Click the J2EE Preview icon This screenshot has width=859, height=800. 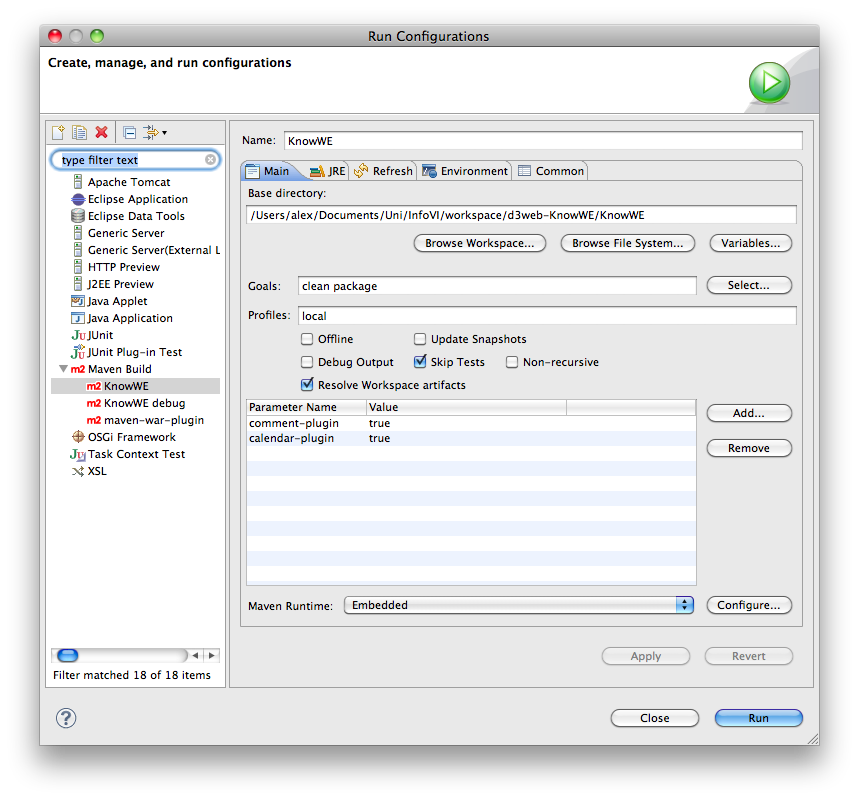[x=78, y=284]
